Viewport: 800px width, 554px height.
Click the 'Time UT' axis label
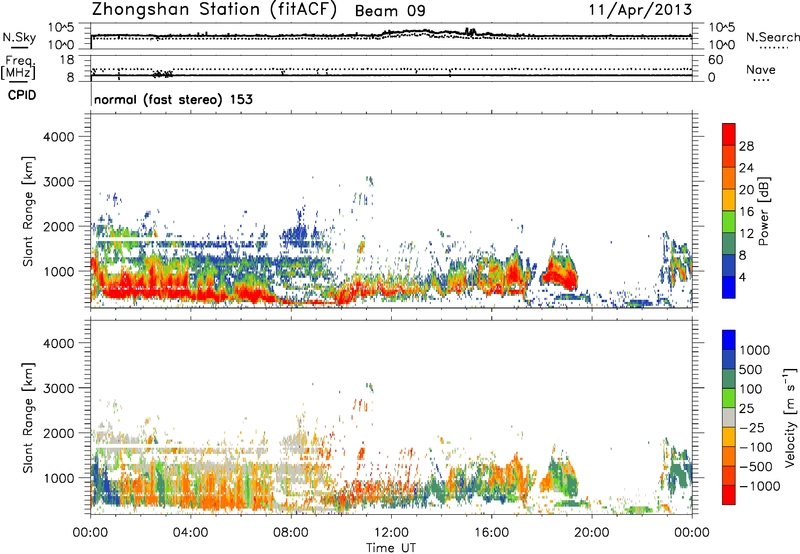pos(391,548)
